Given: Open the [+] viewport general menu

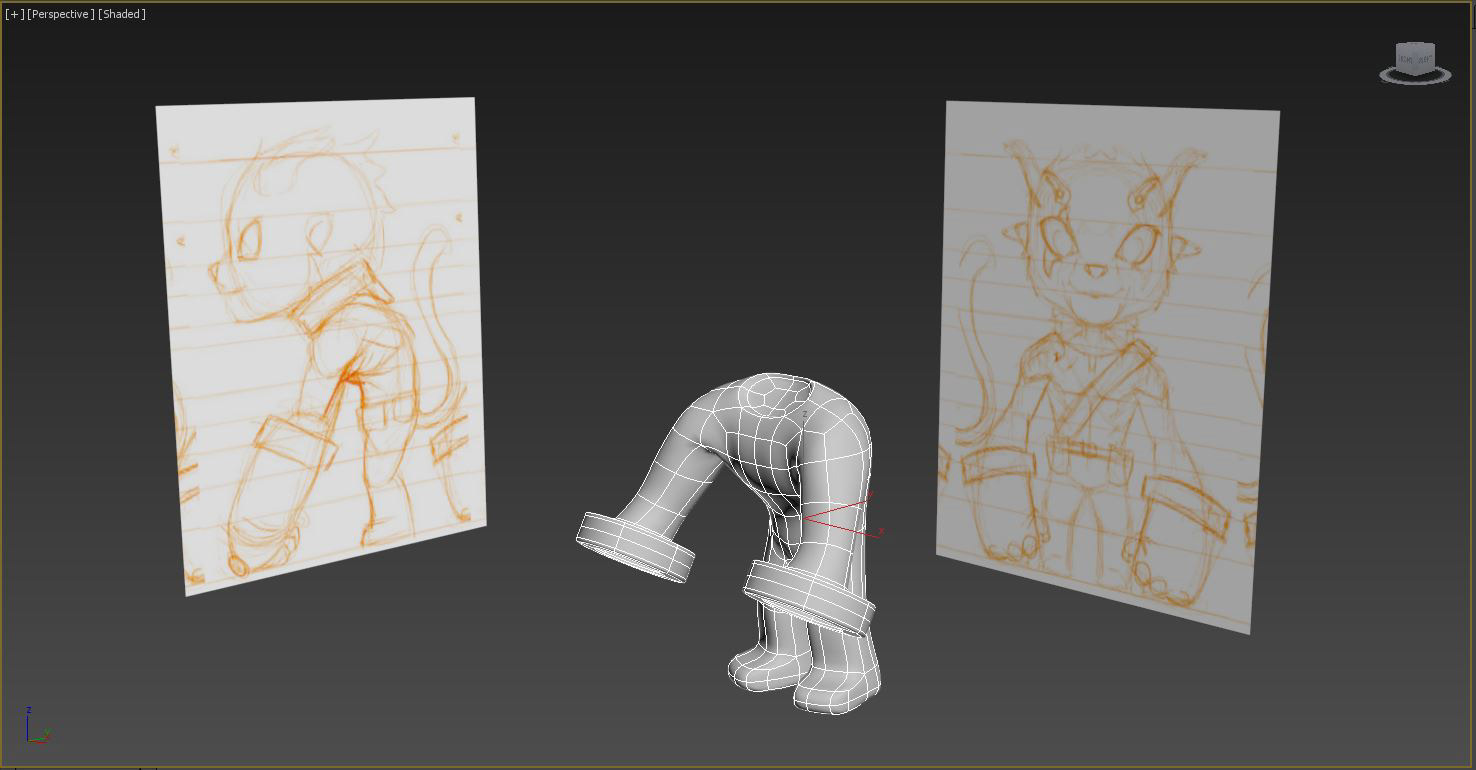Looking at the screenshot, I should click(14, 14).
